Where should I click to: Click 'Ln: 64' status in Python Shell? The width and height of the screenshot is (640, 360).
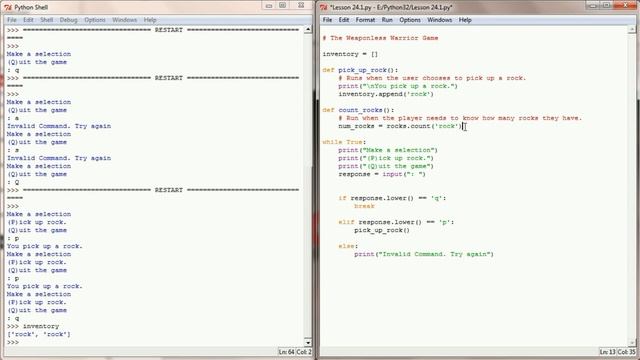286,352
